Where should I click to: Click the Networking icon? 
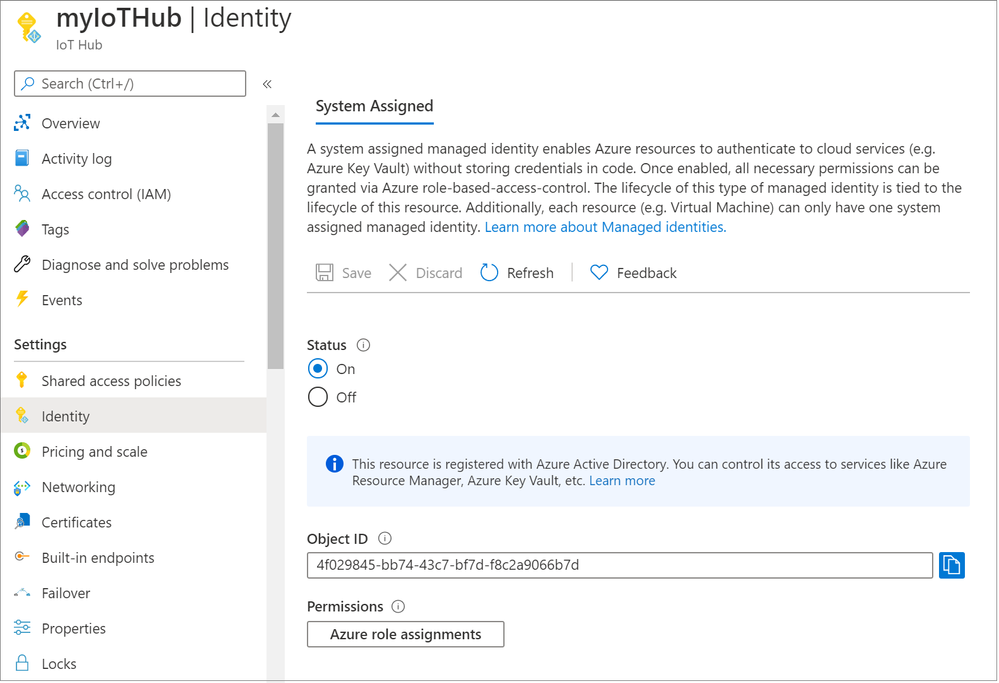point(22,487)
